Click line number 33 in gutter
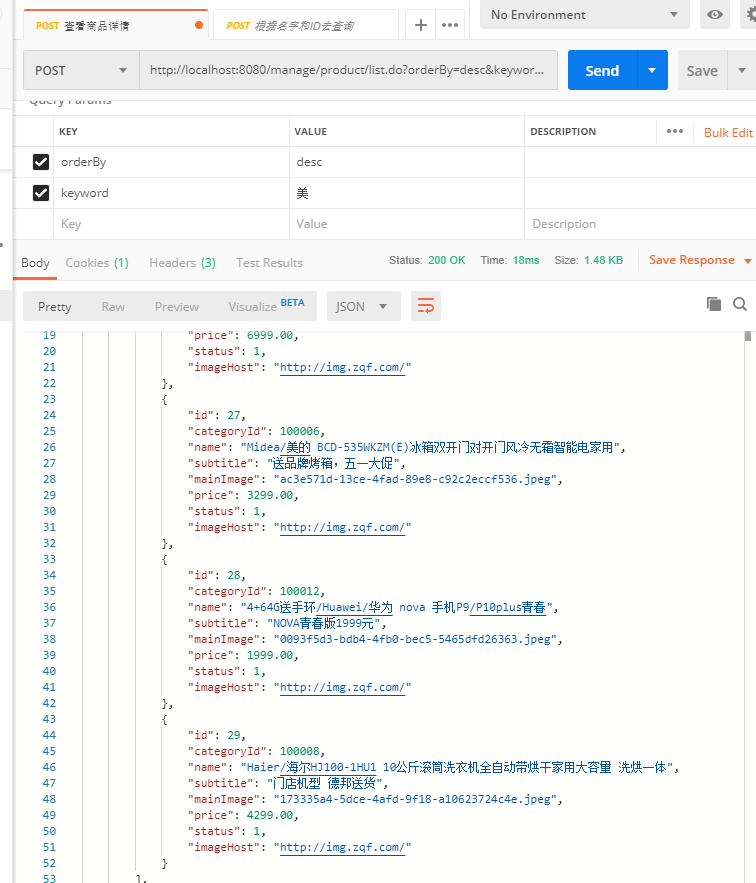The height and width of the screenshot is (883, 756). coord(50,559)
